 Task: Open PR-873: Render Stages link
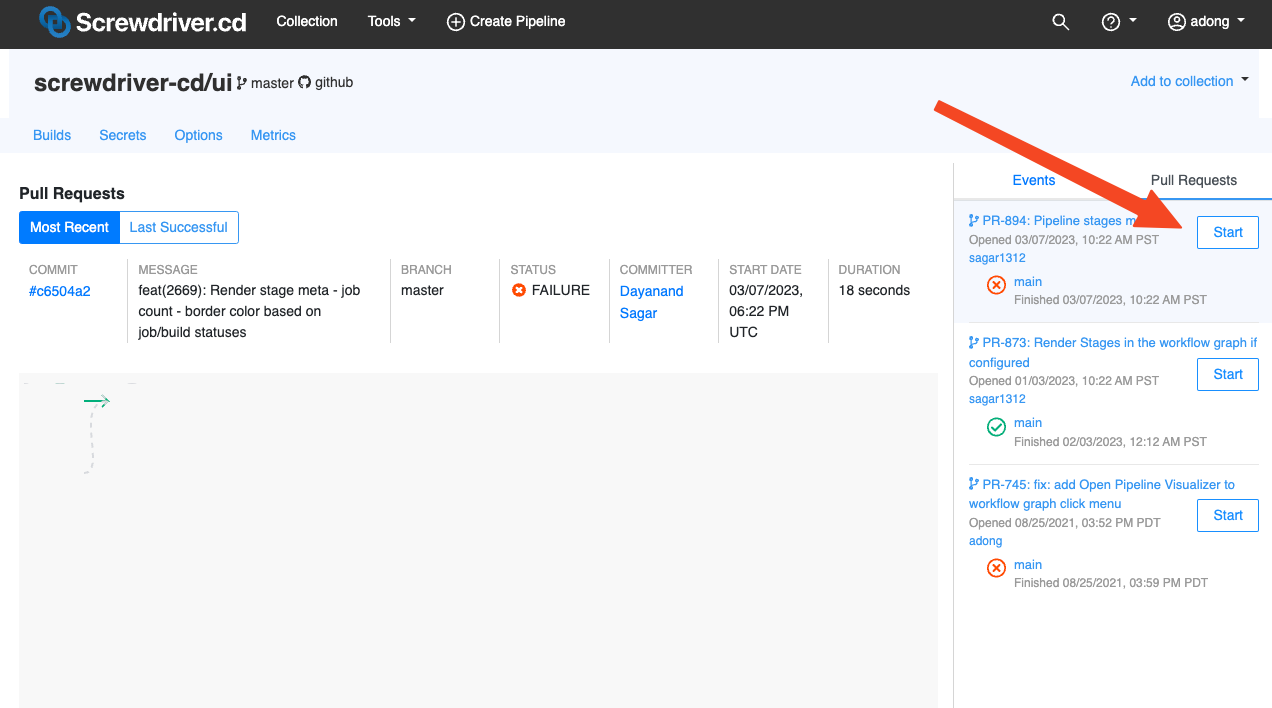tap(1113, 352)
